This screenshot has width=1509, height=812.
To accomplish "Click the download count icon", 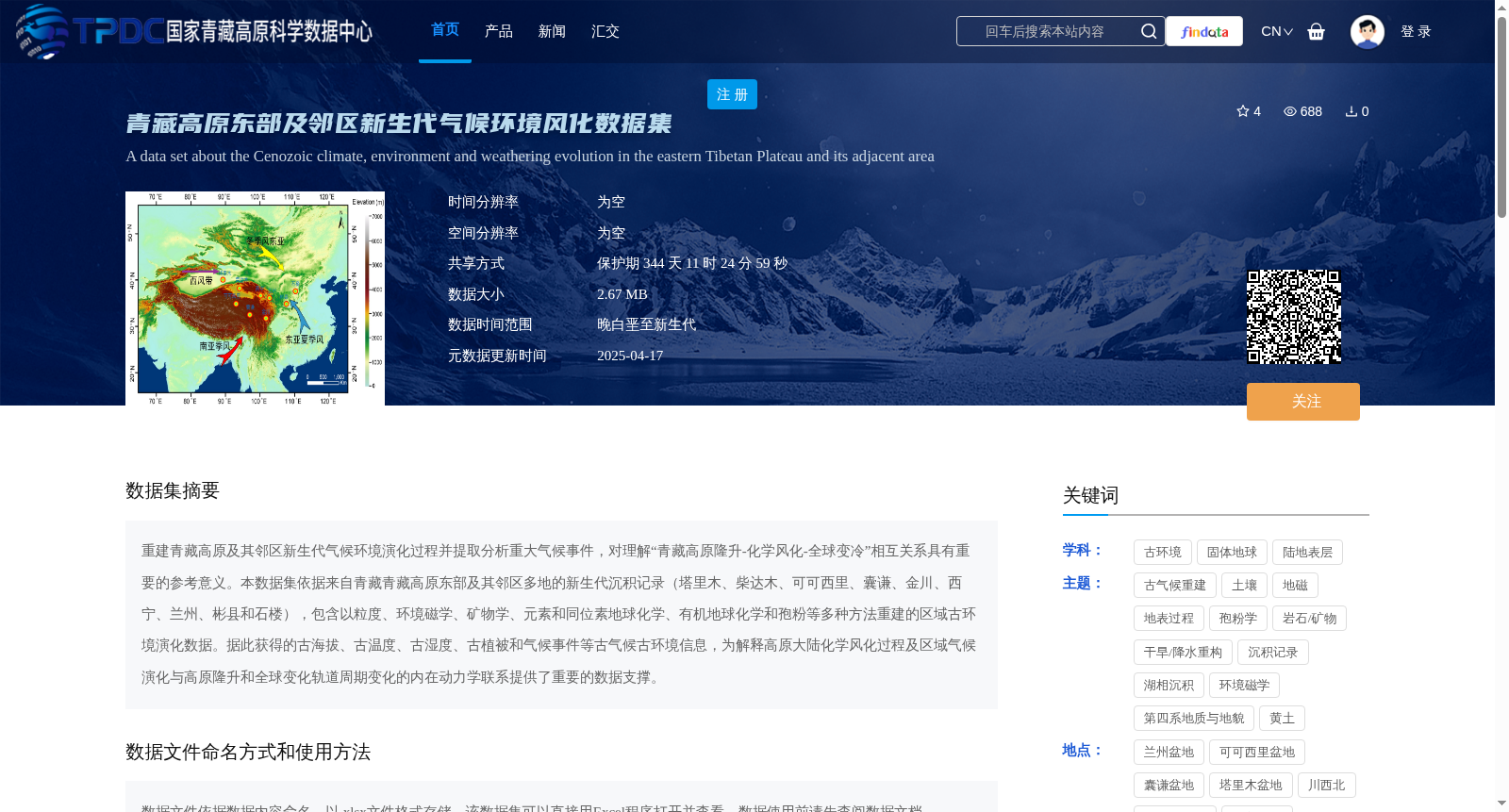I will coord(1351,111).
